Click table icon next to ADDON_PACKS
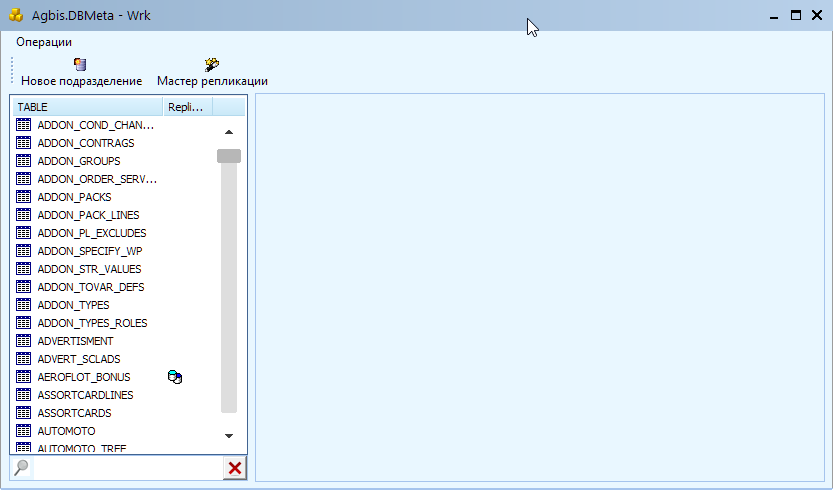 click(23, 197)
